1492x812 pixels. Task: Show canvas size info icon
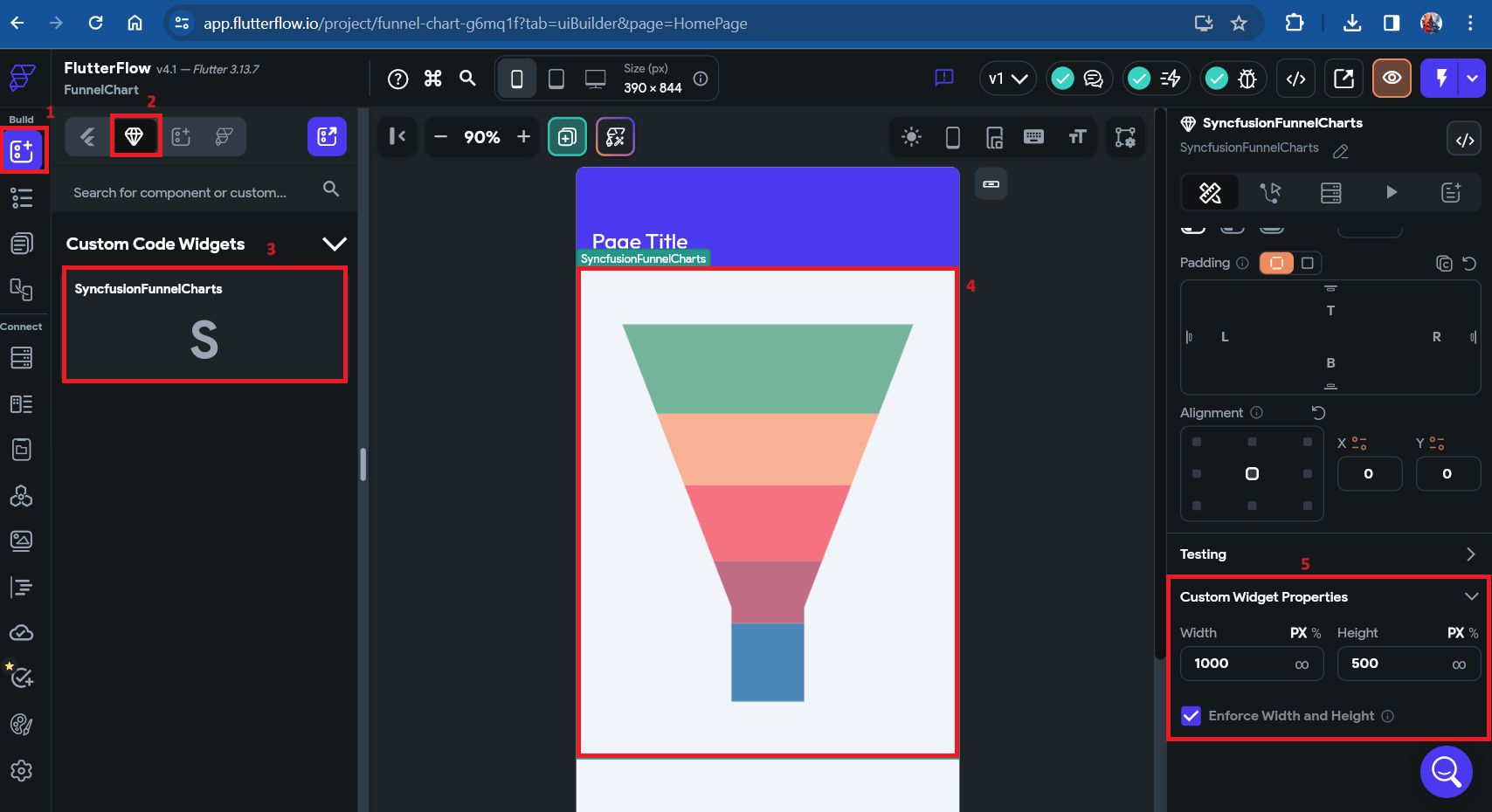tap(701, 79)
